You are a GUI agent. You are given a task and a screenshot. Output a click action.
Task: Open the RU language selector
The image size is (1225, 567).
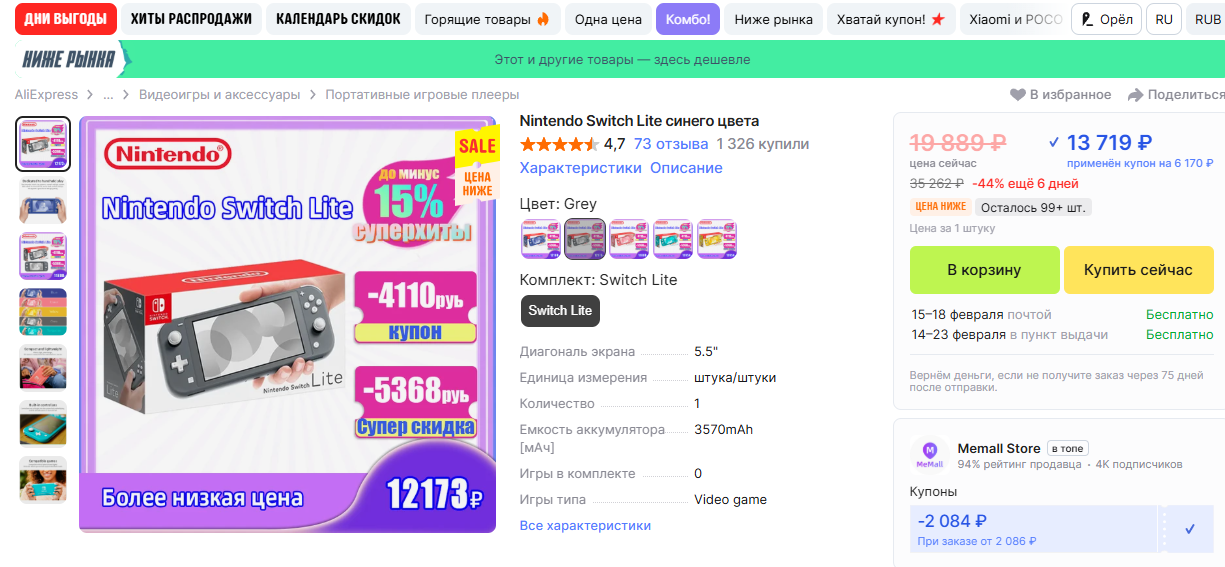coord(1164,19)
